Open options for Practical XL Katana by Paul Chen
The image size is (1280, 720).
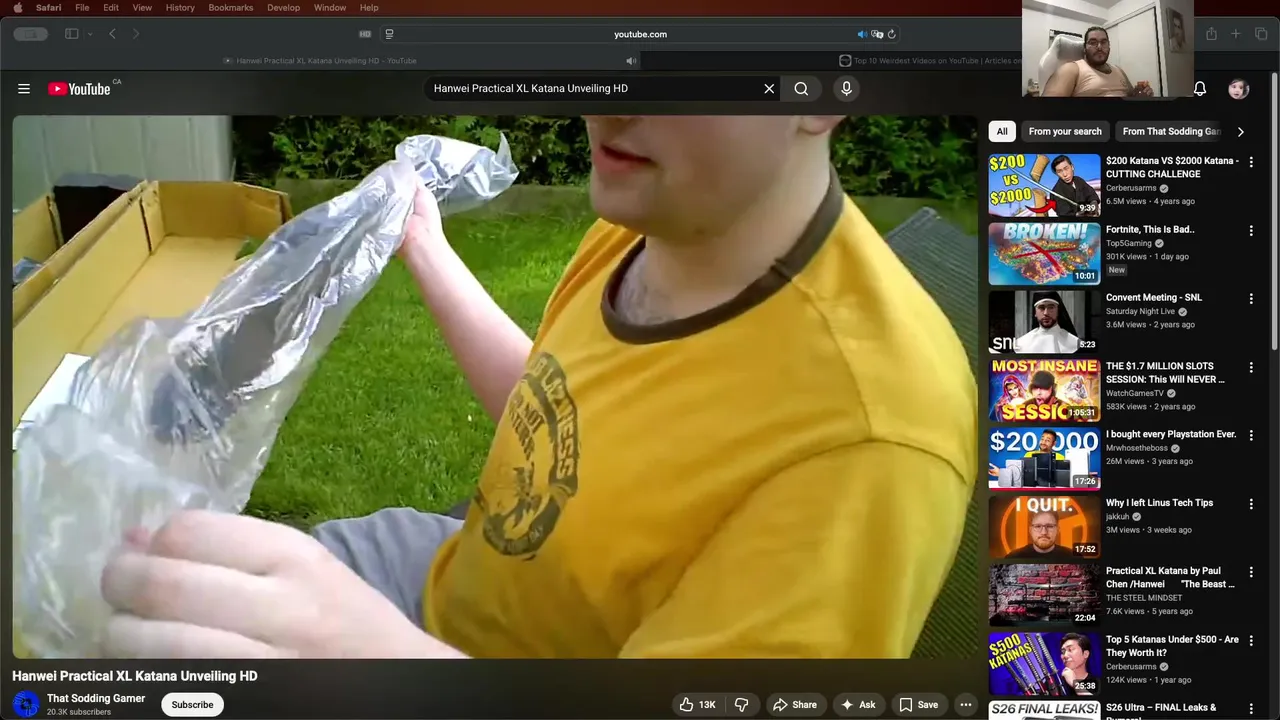[x=1251, y=571]
